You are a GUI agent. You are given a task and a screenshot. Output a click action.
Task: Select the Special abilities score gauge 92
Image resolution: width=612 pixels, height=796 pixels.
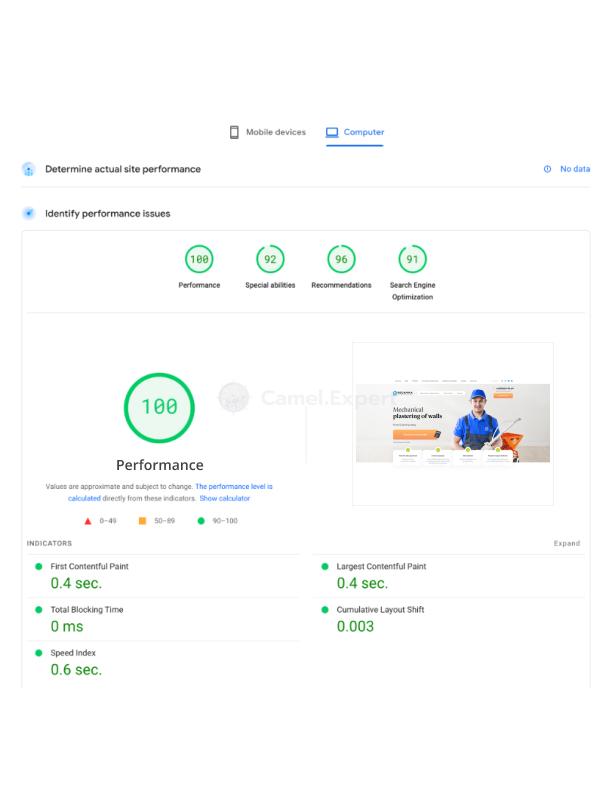coord(270,260)
